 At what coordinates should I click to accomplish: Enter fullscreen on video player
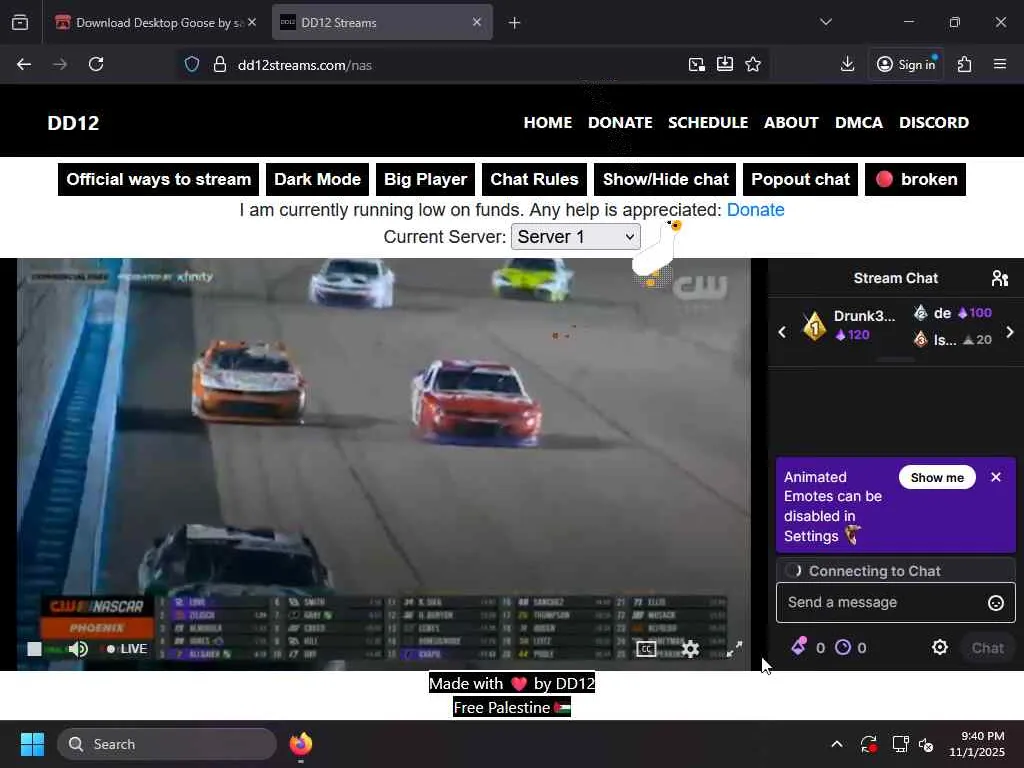(x=735, y=648)
